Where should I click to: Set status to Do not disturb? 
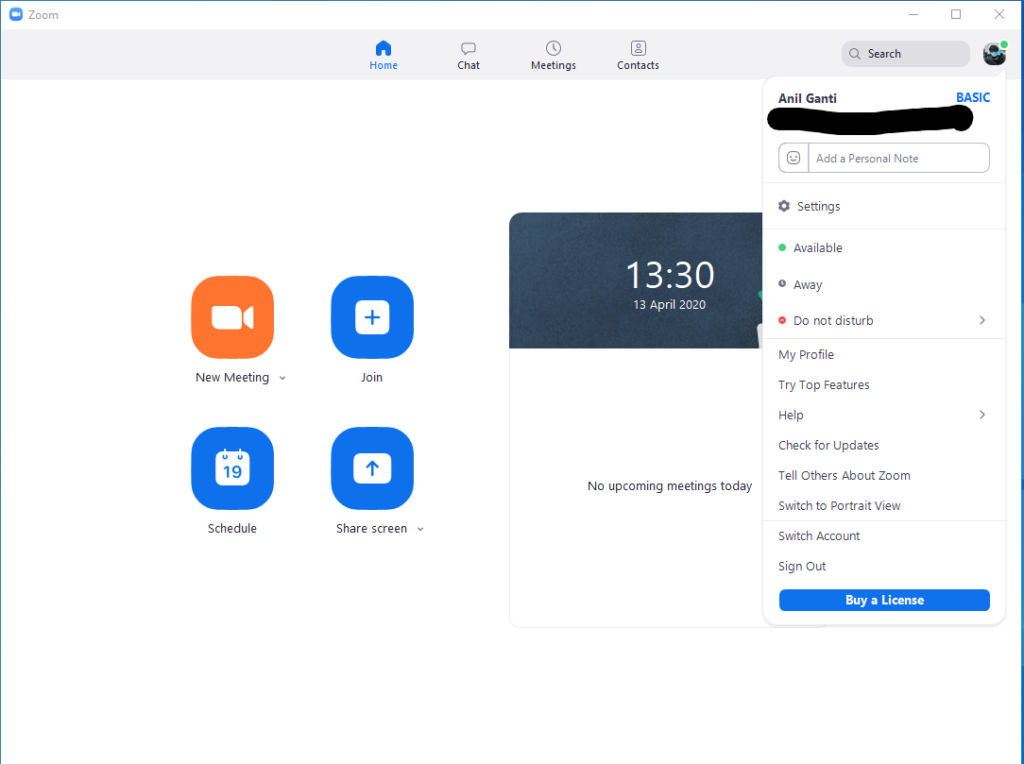[x=884, y=321]
